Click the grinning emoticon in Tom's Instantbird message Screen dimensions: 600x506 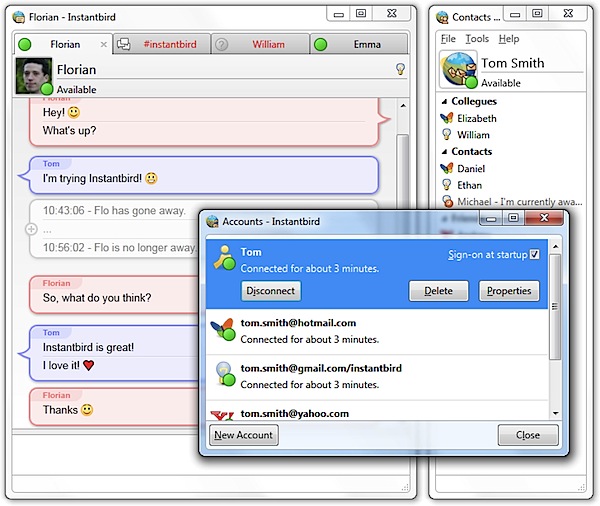click(x=152, y=178)
